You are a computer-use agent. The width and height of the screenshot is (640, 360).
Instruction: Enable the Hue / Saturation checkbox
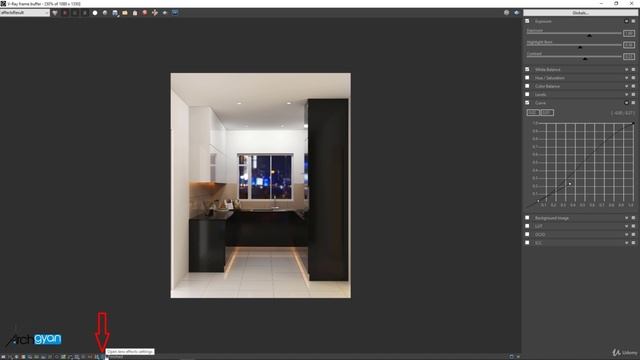click(527, 78)
